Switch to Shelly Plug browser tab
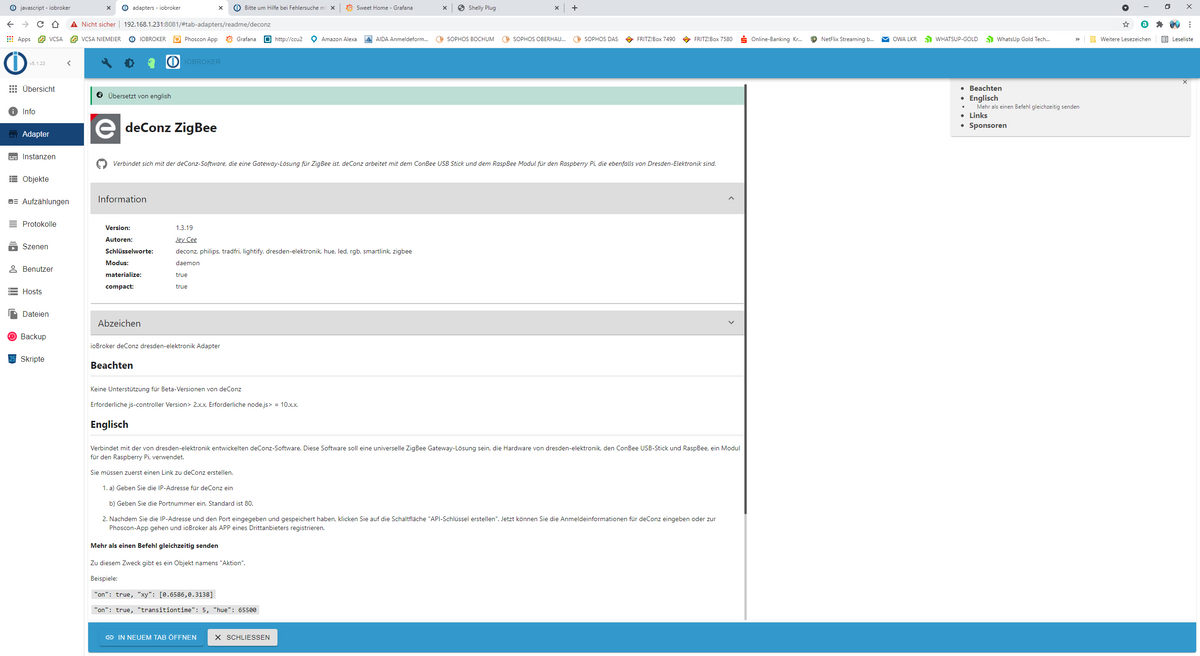Image resolution: width=1200 pixels, height=656 pixels. tap(506, 7)
